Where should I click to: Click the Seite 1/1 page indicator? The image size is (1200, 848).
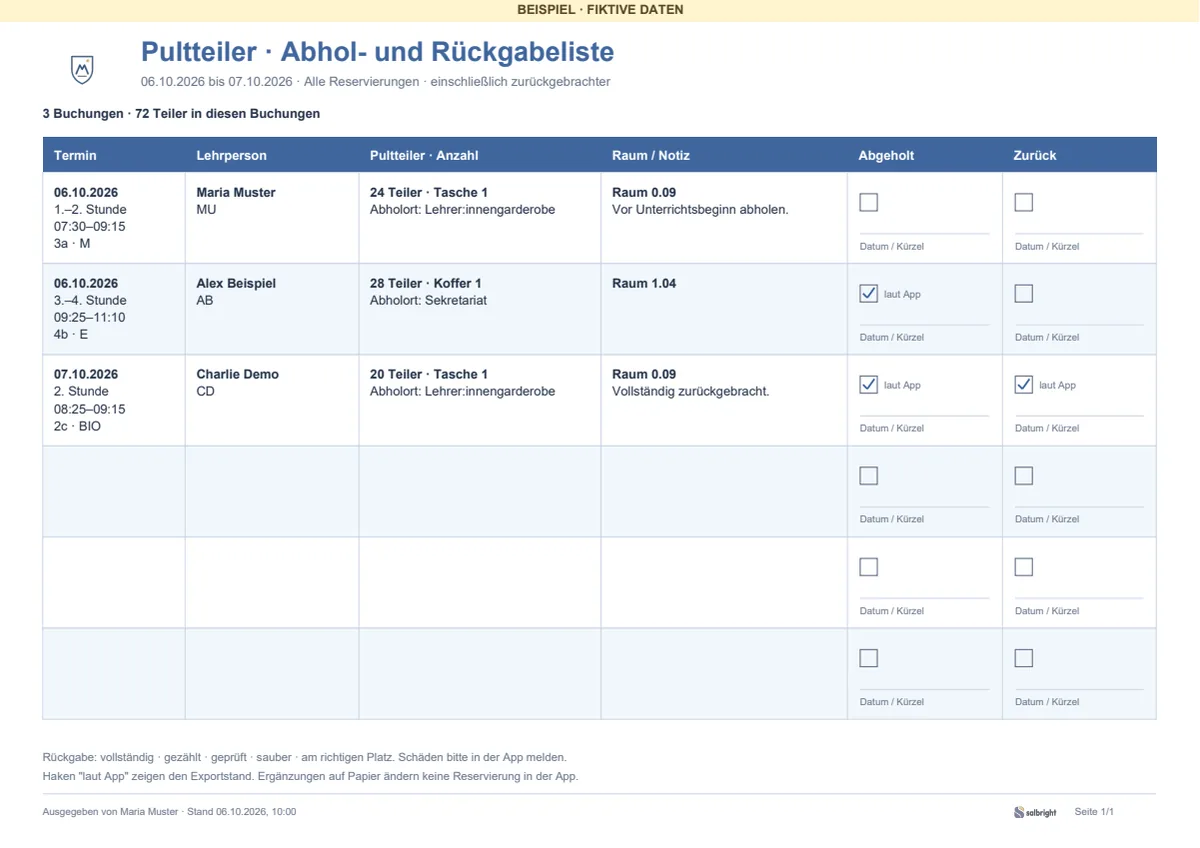tap(1094, 812)
